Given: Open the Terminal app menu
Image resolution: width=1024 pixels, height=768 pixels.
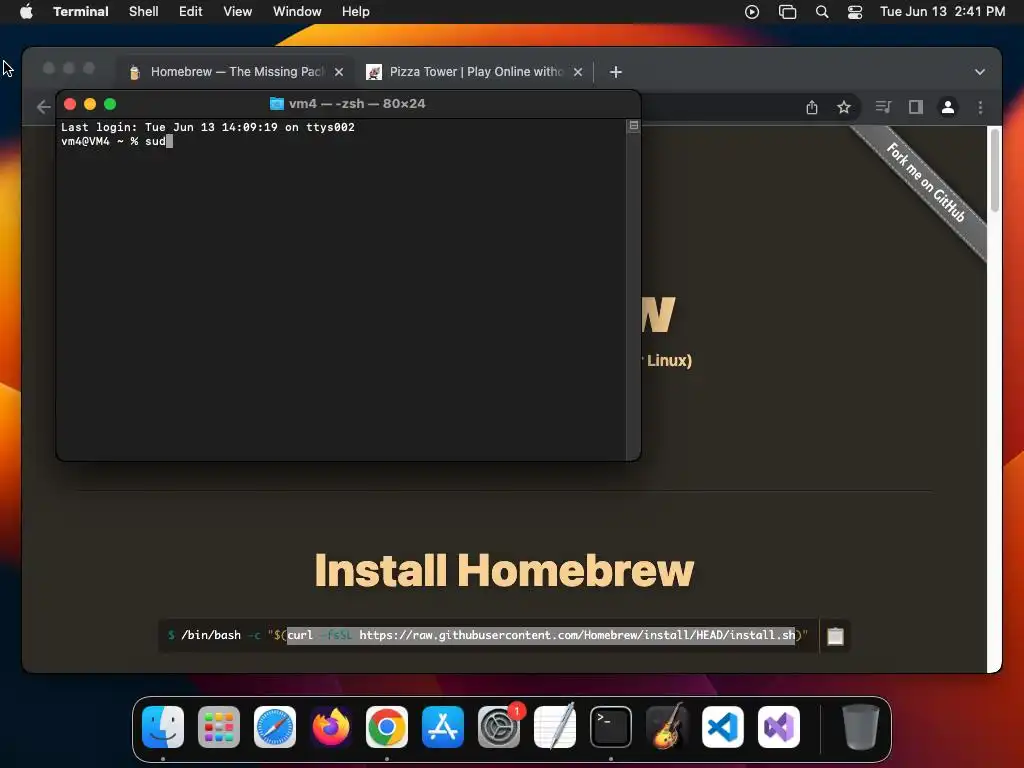Looking at the screenshot, I should pyautogui.click(x=80, y=12).
